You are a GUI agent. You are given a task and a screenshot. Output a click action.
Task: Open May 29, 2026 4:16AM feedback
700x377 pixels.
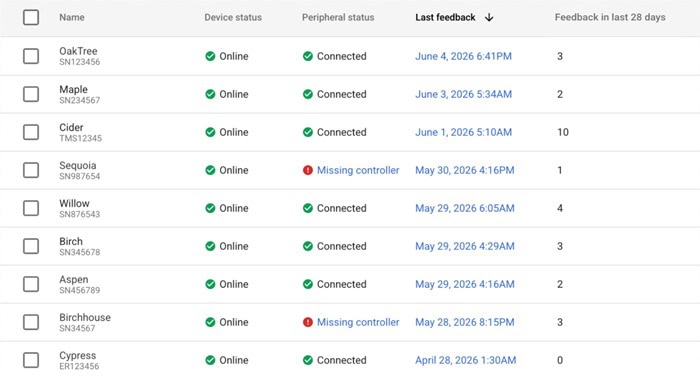[x=465, y=284]
